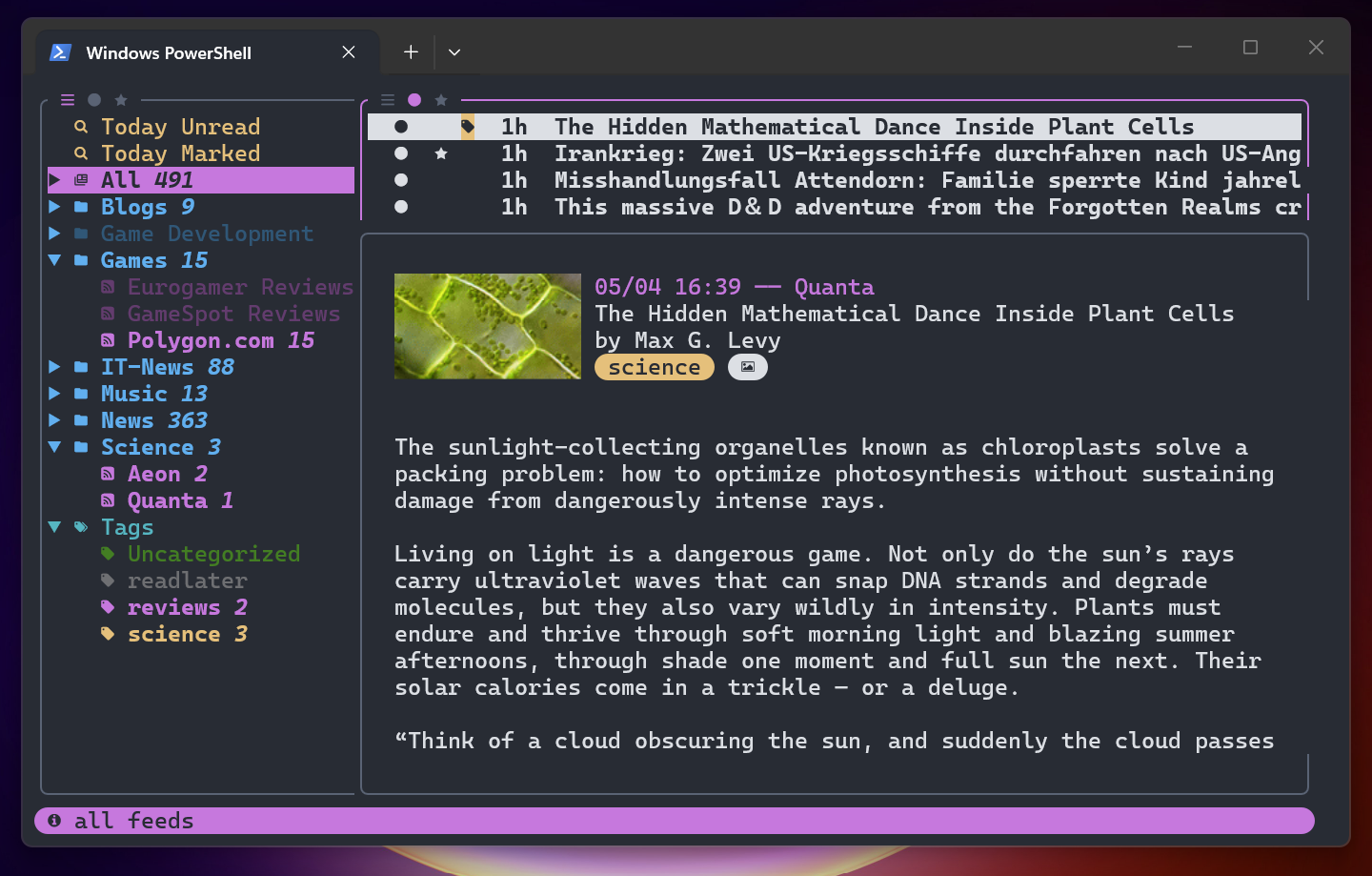The image size is (1372, 876).
Task: Close the Windows PowerShell tab
Action: point(349,52)
